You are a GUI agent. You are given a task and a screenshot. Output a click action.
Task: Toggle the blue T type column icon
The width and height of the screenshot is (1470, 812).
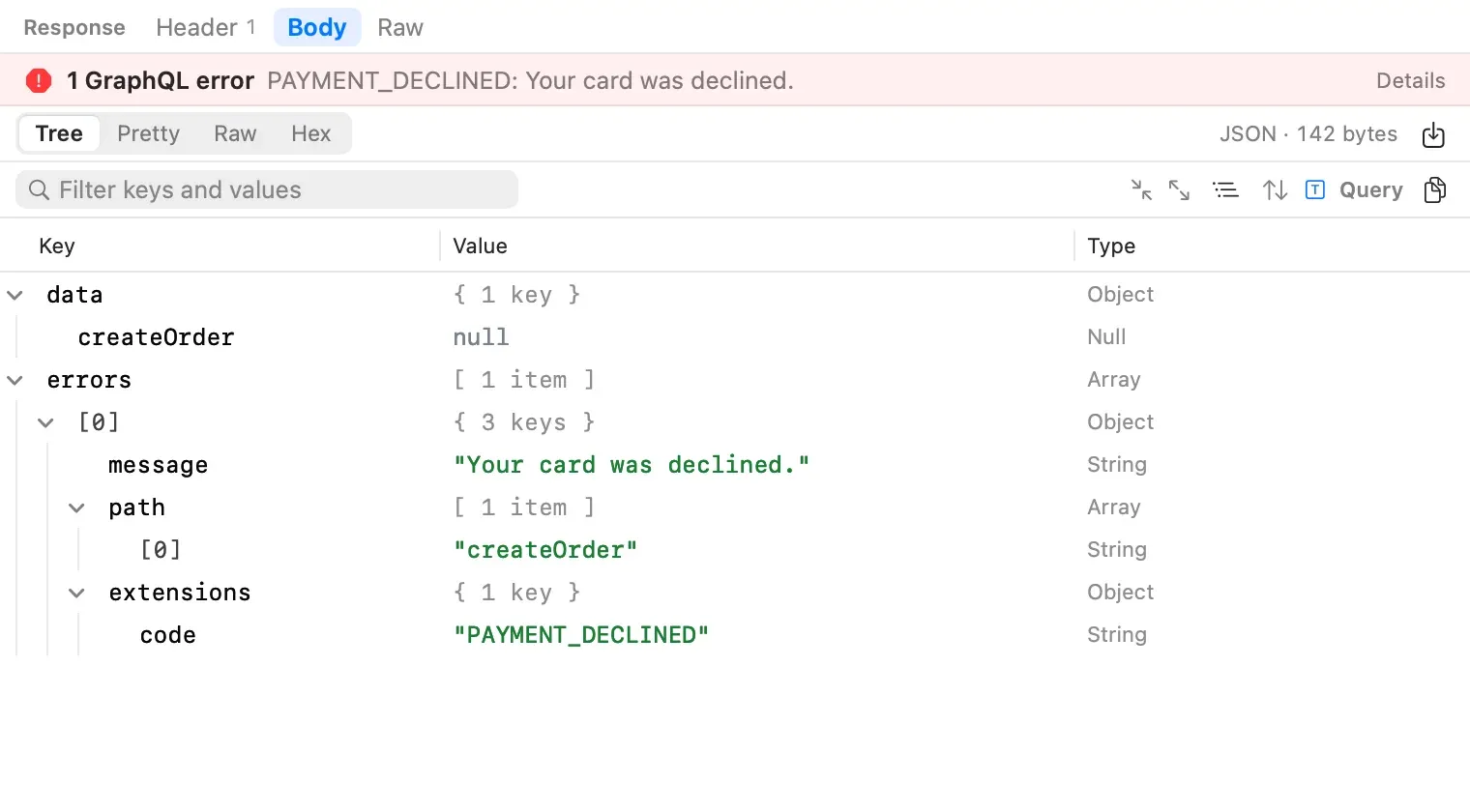pyautogui.click(x=1315, y=189)
